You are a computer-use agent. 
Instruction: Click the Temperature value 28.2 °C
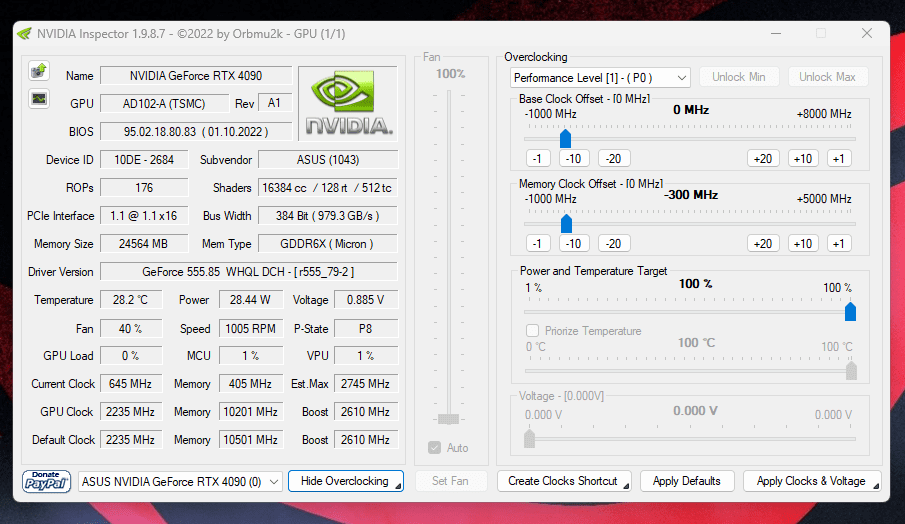[131, 300]
